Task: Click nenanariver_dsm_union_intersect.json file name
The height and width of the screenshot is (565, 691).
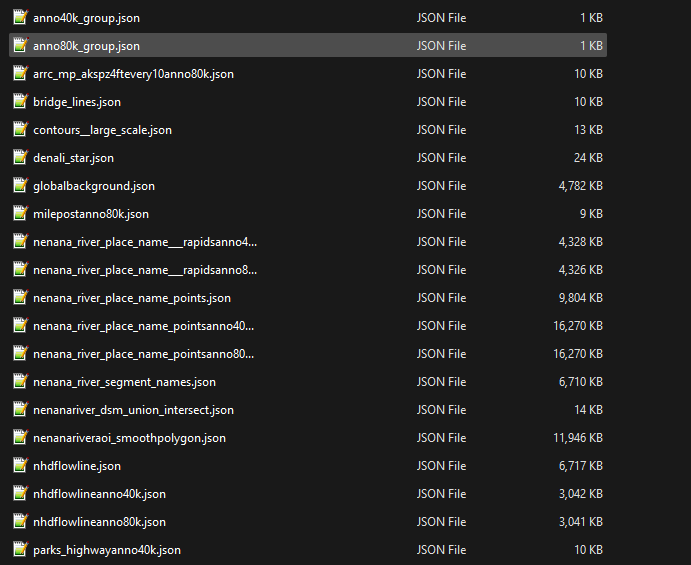Action: (x=133, y=410)
